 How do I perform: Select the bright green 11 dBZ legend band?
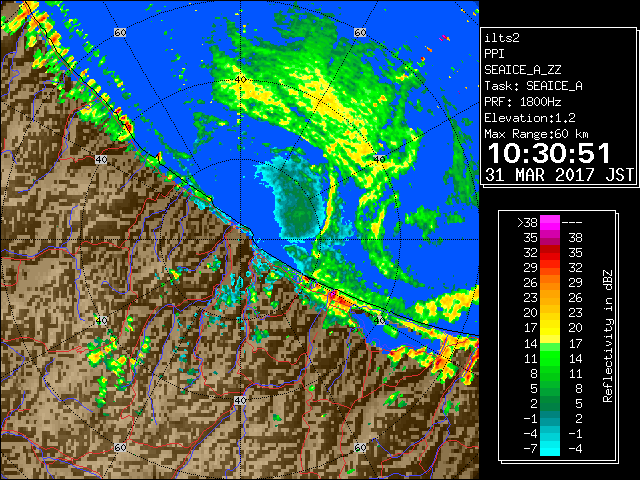click(550, 358)
